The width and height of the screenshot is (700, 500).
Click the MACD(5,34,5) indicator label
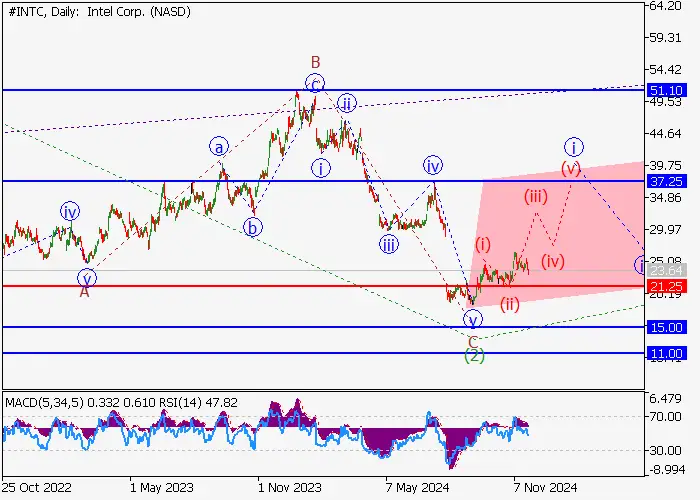pos(45,403)
